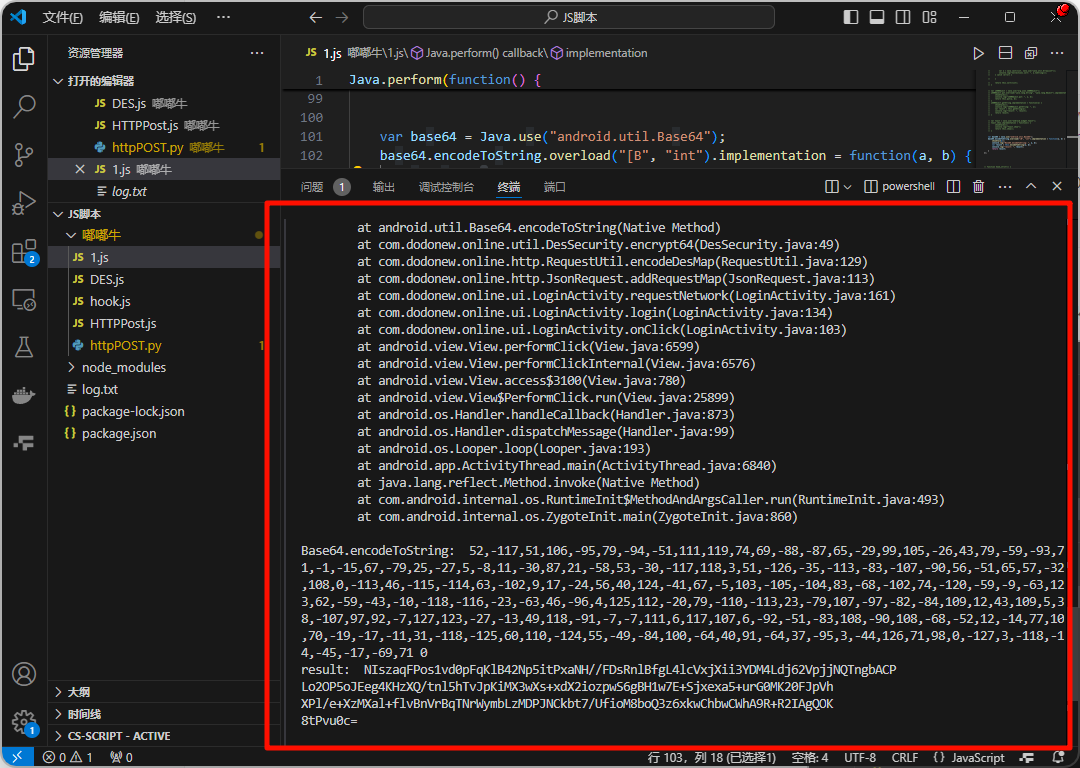Image resolution: width=1080 pixels, height=768 pixels.
Task: Toggle the primary sidebar layout button
Action: [851, 18]
